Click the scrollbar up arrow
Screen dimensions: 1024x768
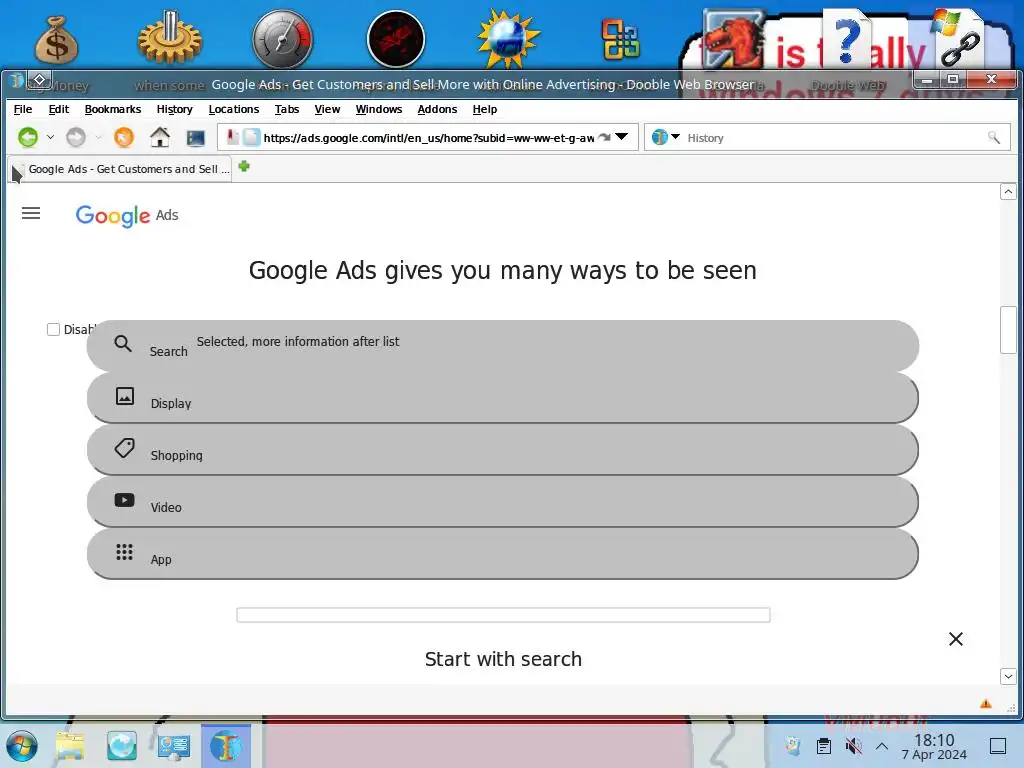1008,191
